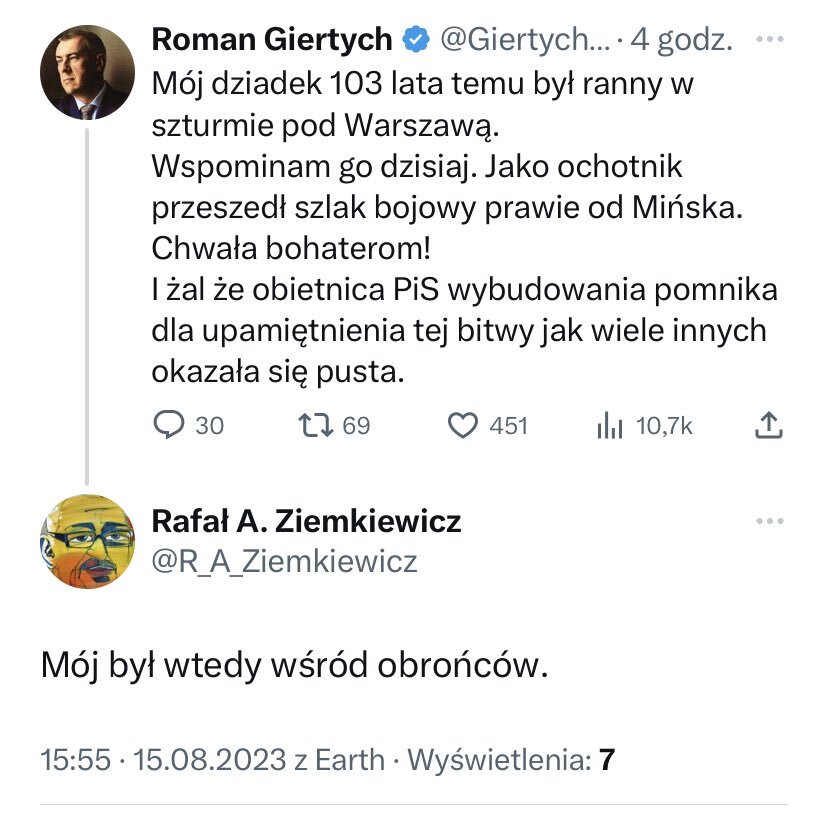The image size is (828, 827).
Task: Click the Roman Giertych display name
Action: click(271, 40)
